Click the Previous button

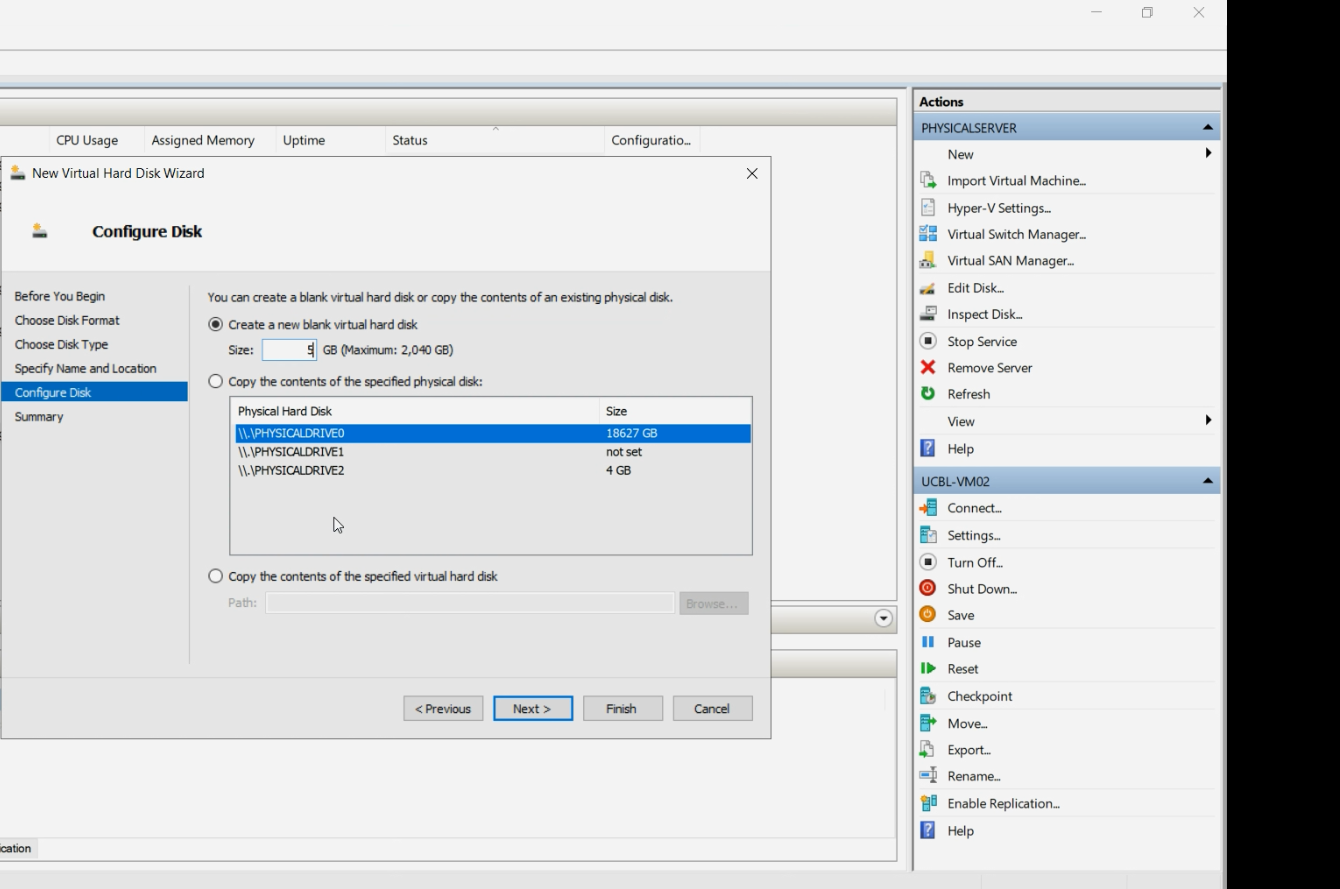[443, 708]
